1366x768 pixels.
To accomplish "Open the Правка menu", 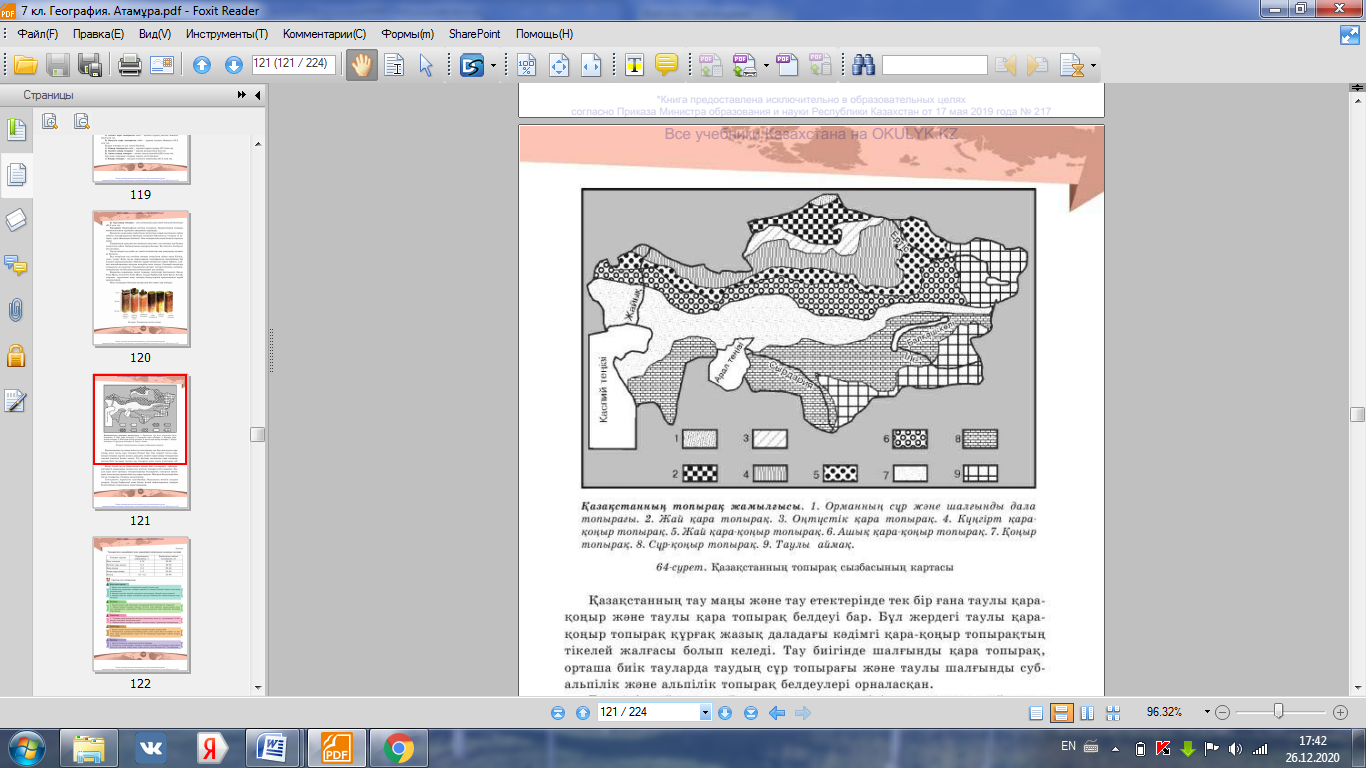I will (x=99, y=33).
